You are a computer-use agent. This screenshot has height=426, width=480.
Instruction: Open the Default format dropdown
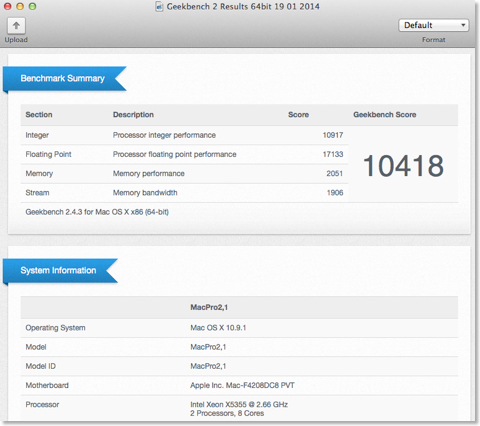pos(434,25)
